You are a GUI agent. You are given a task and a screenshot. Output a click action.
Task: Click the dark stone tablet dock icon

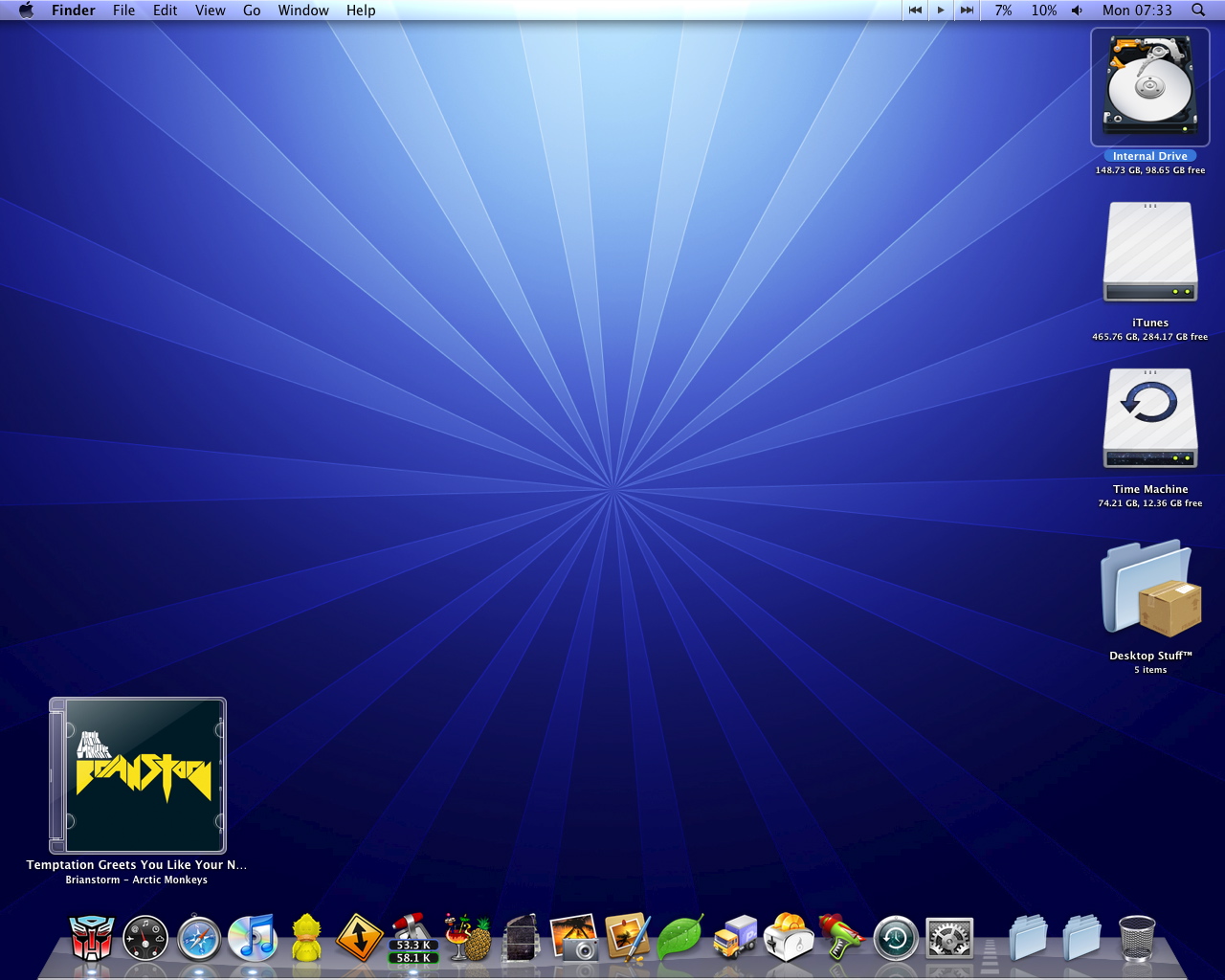point(521,938)
